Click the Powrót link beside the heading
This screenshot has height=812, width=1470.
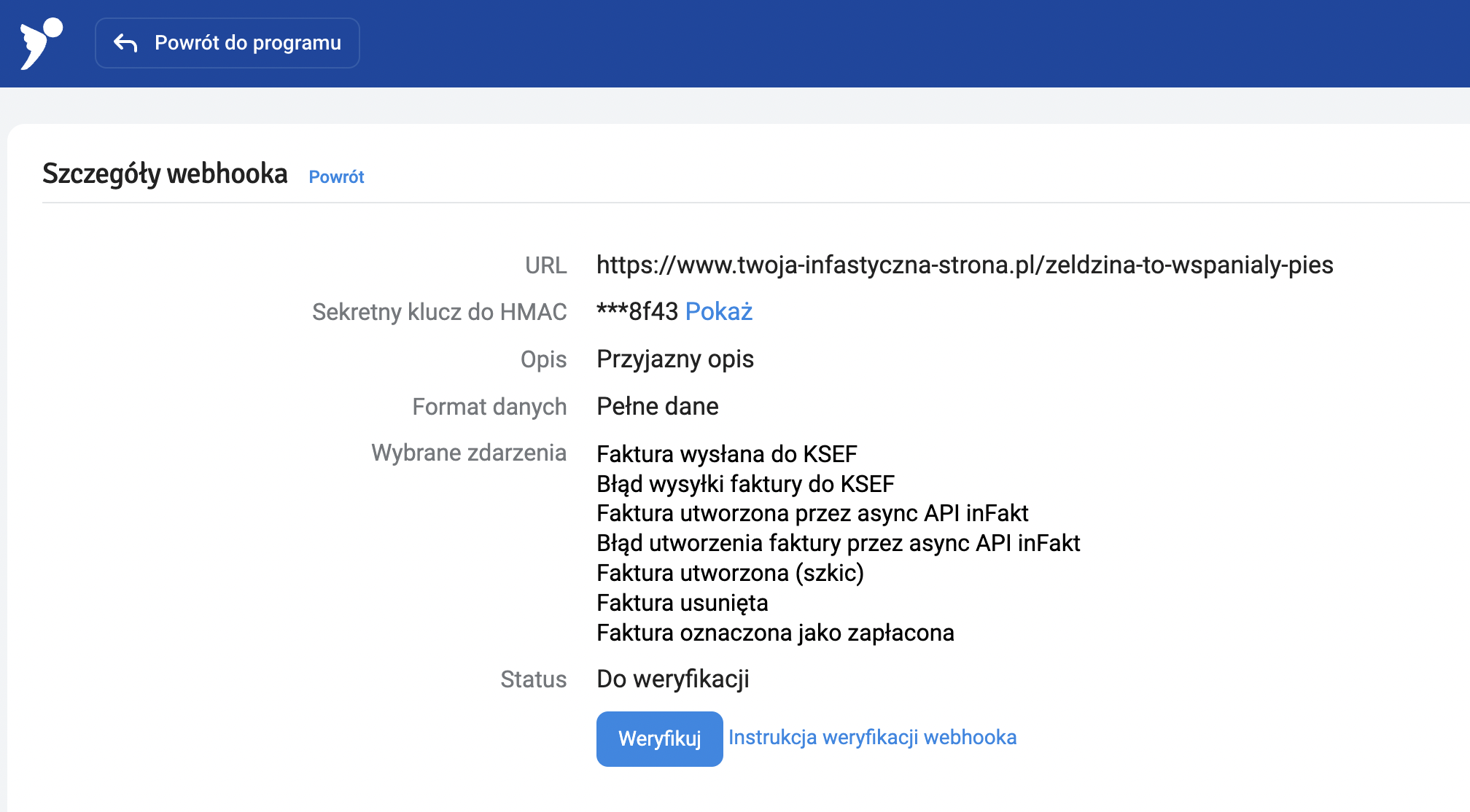click(x=336, y=177)
